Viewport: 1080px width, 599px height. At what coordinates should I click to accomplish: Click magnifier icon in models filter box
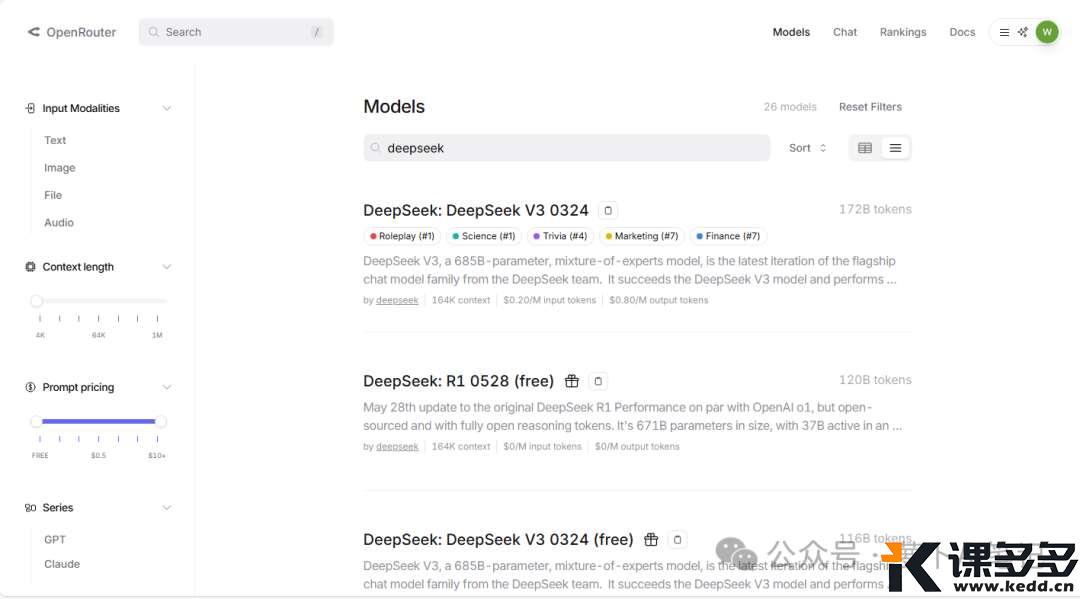(x=375, y=148)
